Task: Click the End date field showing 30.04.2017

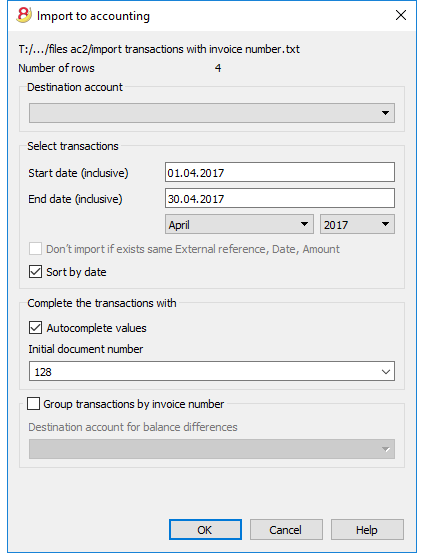Action: point(280,198)
